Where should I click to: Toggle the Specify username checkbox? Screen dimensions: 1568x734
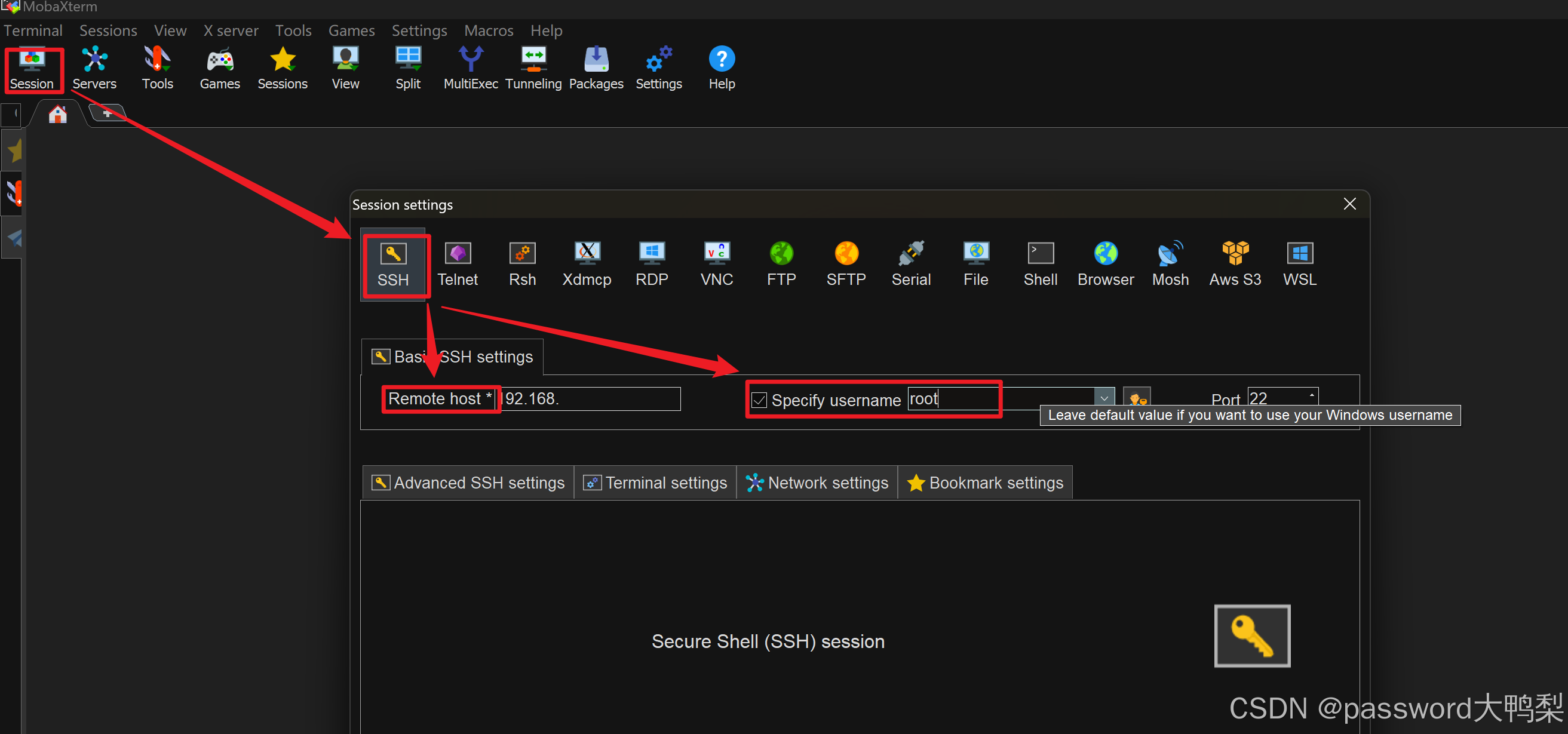click(x=759, y=400)
